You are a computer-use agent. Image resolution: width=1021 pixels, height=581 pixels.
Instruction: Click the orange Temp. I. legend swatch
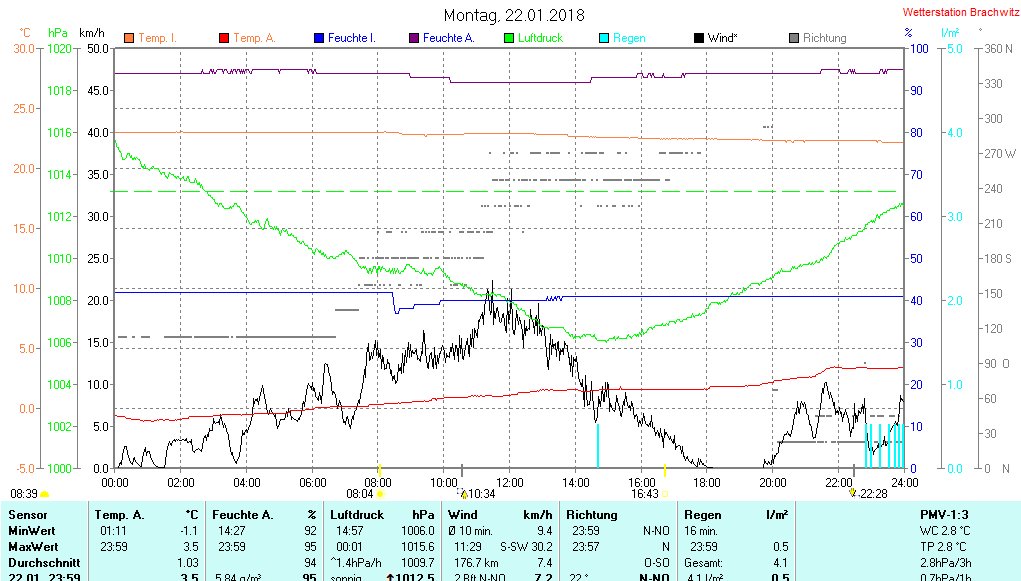pos(128,38)
